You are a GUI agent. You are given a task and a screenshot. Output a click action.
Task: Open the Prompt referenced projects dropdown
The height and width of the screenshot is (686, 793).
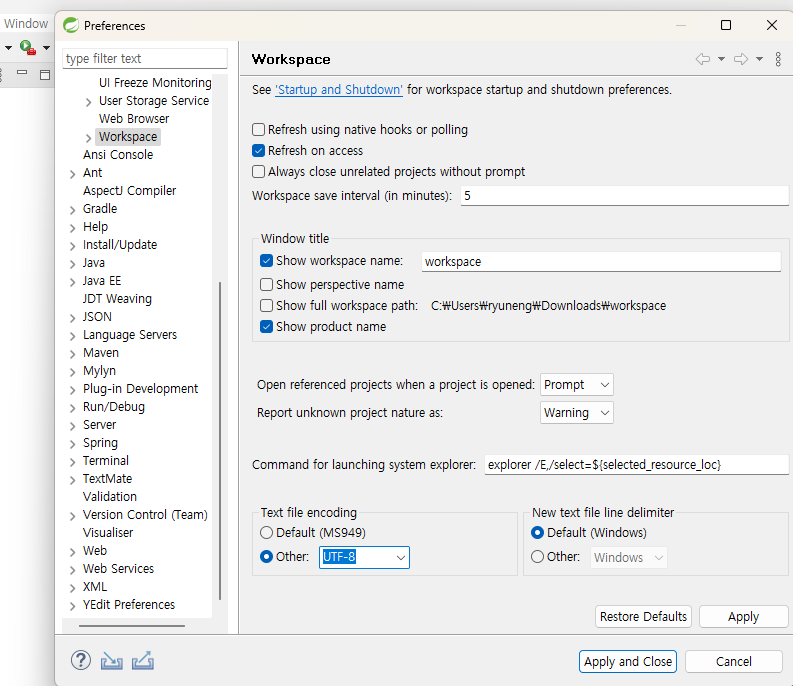(577, 384)
